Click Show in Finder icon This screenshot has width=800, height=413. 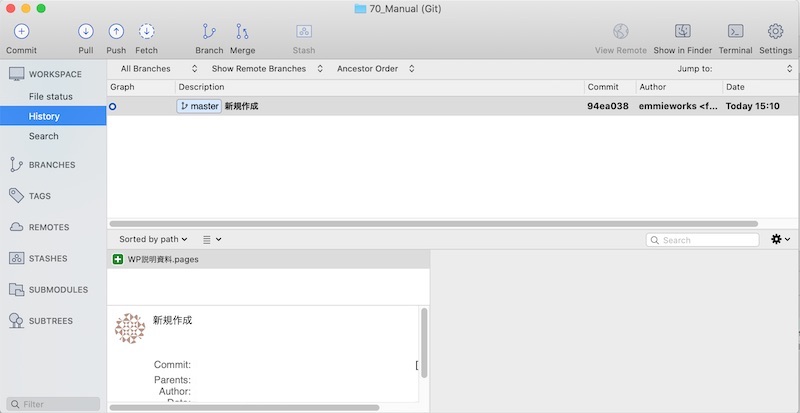tap(683, 31)
